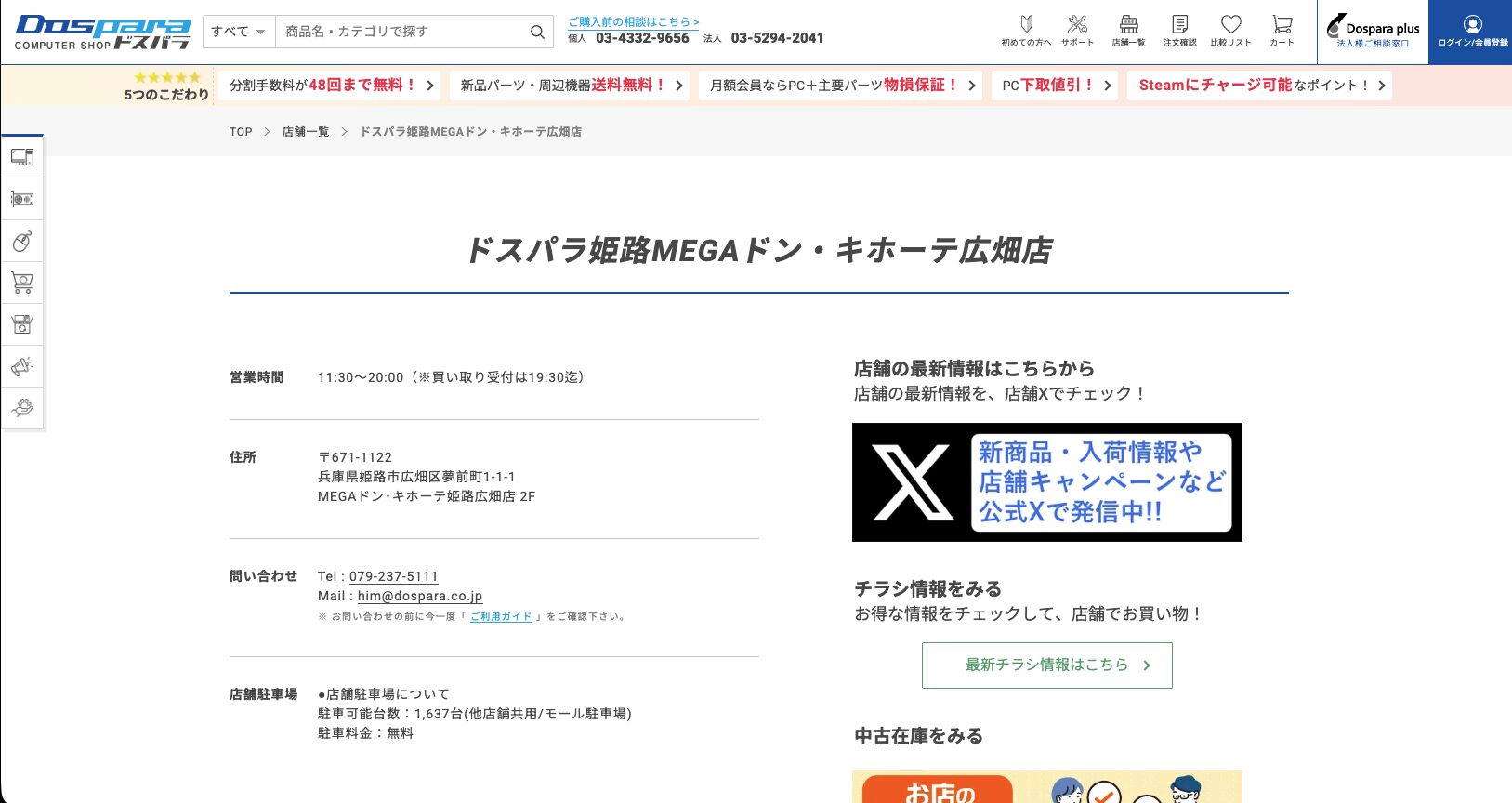Open 比較リスト heart icon
The height and width of the screenshot is (803, 1512).
(1230, 31)
